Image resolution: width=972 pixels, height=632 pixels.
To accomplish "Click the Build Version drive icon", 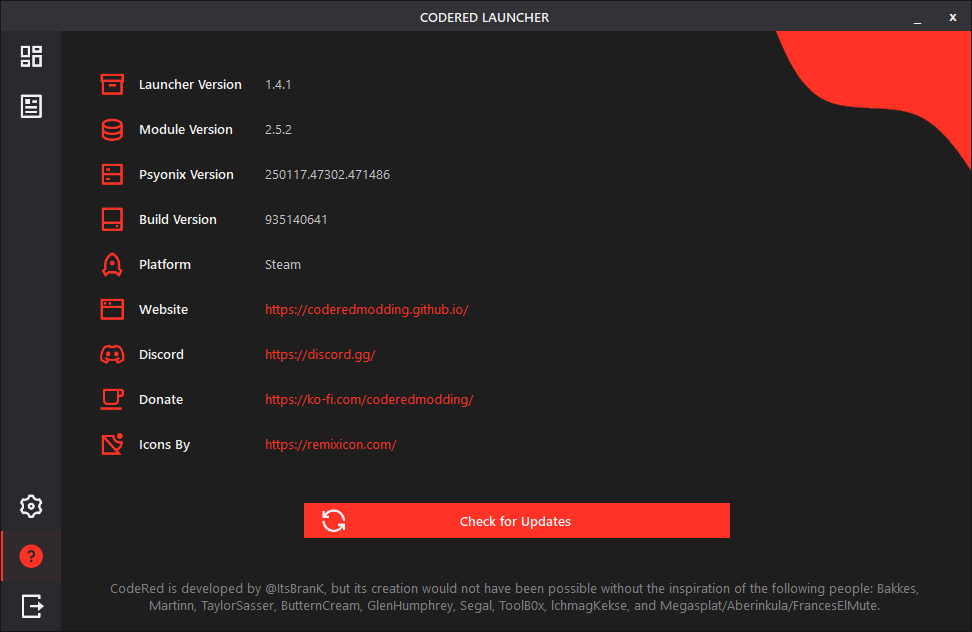I will [x=112, y=219].
